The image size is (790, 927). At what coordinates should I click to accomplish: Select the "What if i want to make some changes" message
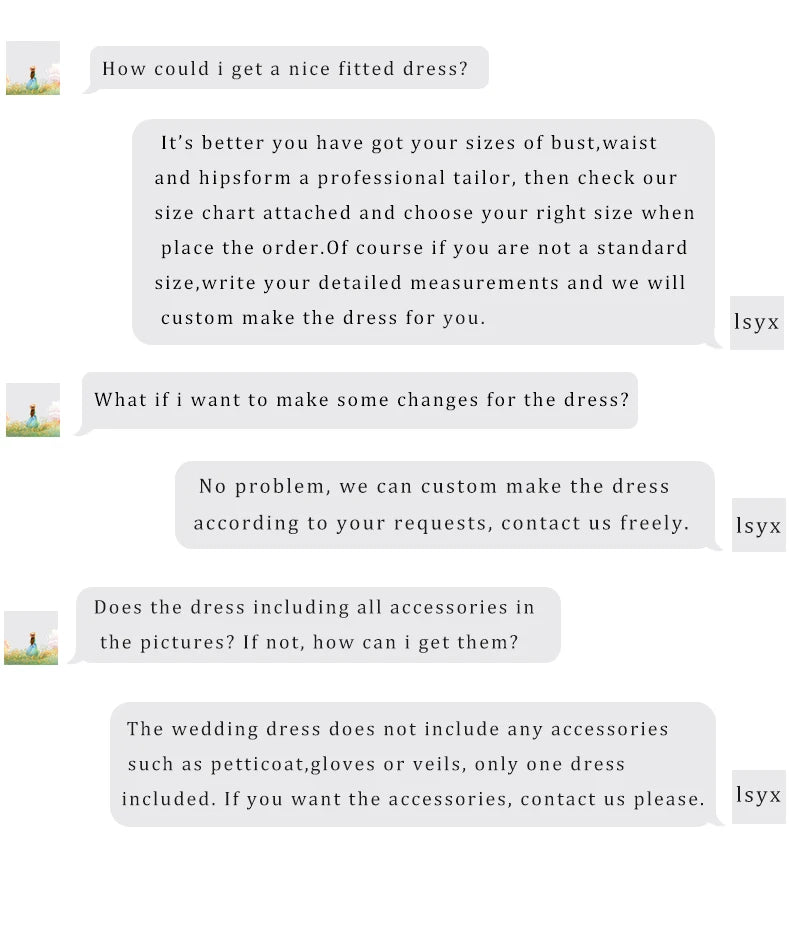pyautogui.click(x=362, y=400)
